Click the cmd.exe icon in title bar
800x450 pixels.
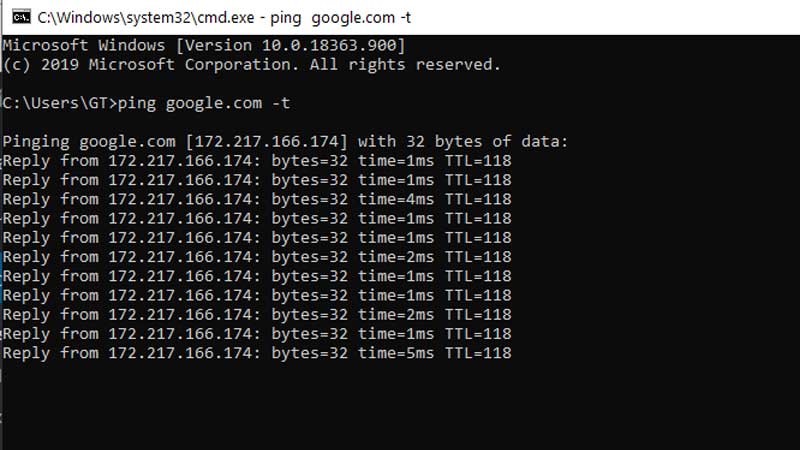pos(17,17)
